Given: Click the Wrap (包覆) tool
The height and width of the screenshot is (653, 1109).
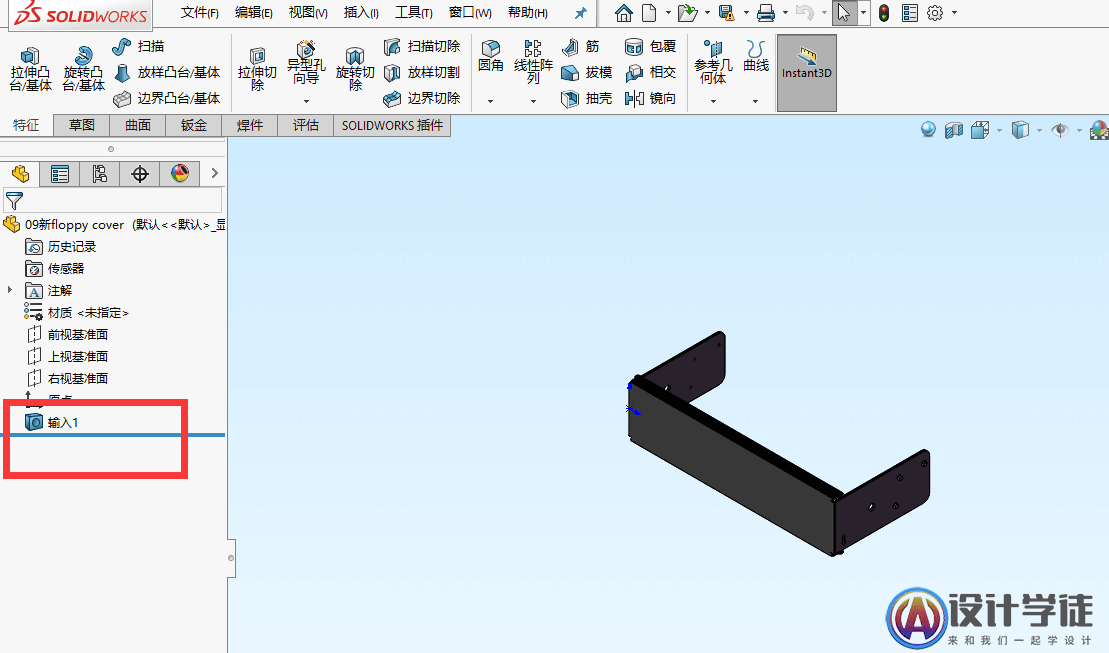Looking at the screenshot, I should click(x=650, y=47).
